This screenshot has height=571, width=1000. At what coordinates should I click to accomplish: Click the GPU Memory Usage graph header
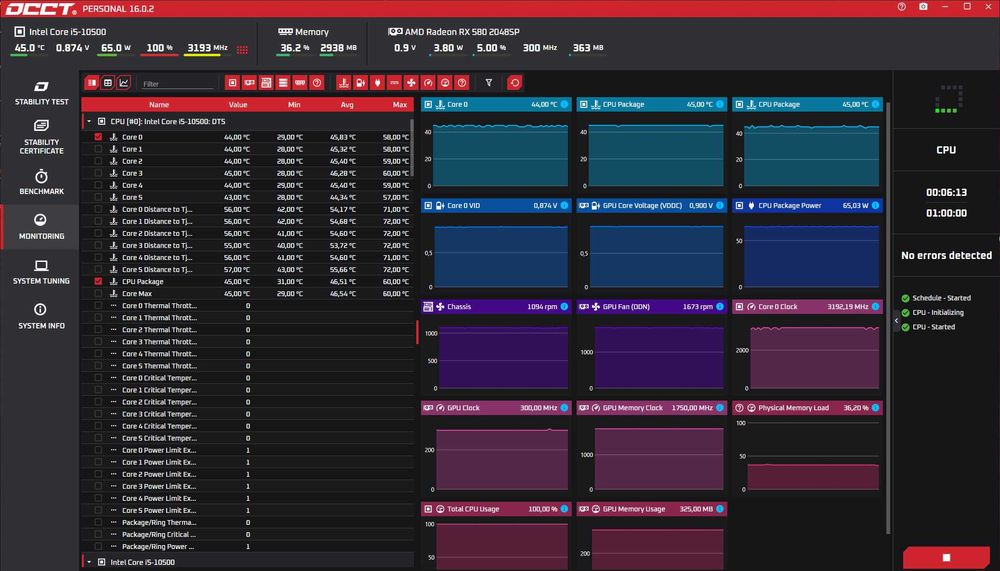tap(652, 509)
